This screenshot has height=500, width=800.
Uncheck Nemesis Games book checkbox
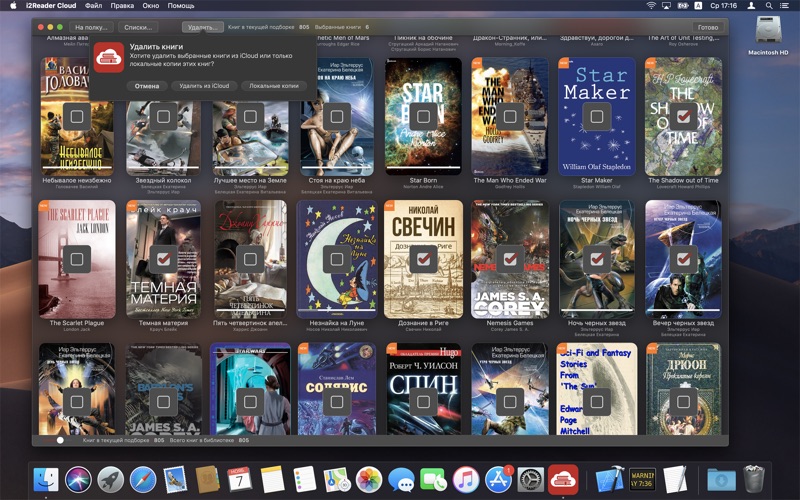point(510,259)
